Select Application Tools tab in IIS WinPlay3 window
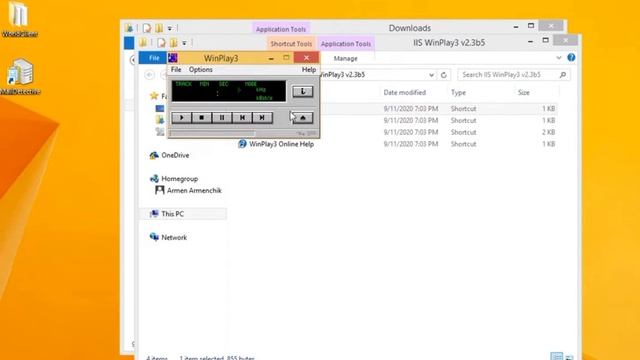 point(346,44)
